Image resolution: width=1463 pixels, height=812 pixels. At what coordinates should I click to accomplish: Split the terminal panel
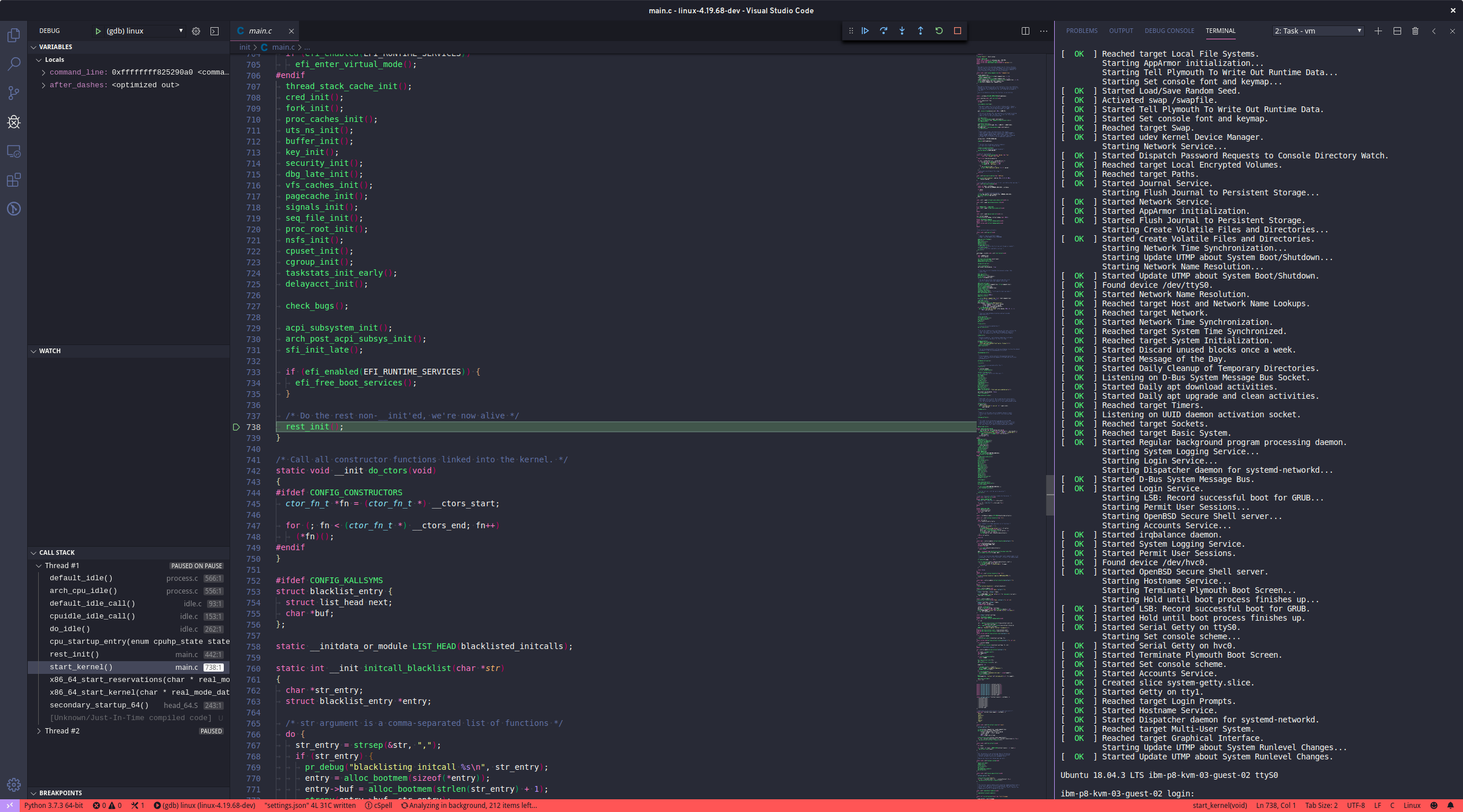tap(1397, 31)
